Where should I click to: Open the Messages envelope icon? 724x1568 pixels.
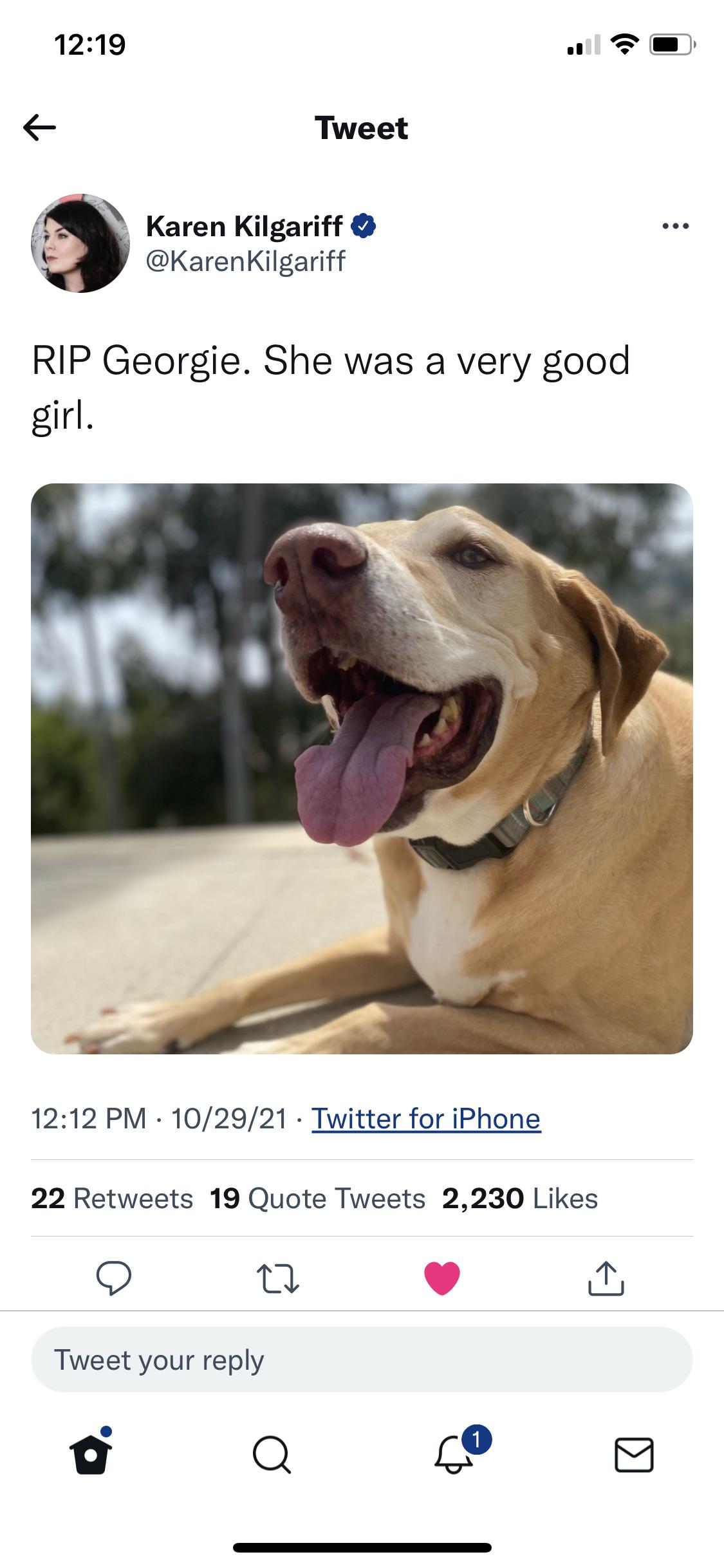[634, 1455]
